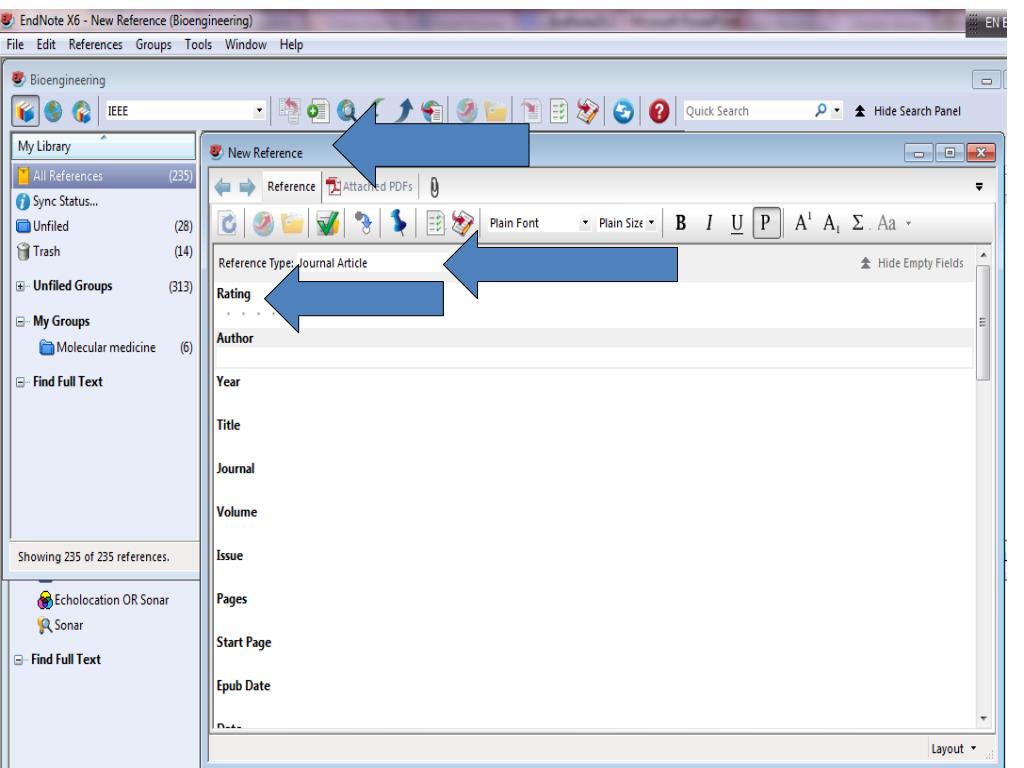Screen dimensions: 1024x768
Task: Click the blue pushpin icon in reference toolbar
Action: point(398,223)
